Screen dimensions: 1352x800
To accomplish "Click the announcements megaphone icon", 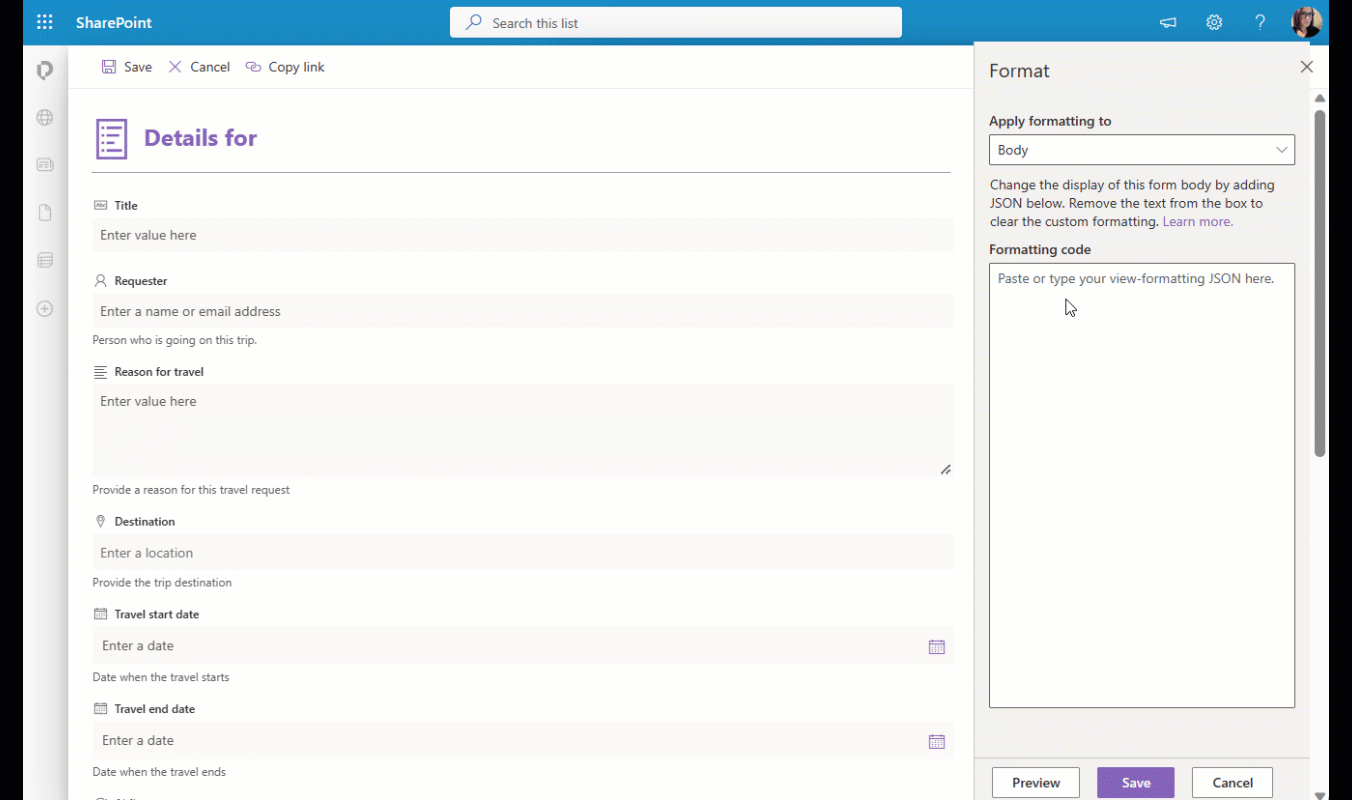I will coord(1167,22).
